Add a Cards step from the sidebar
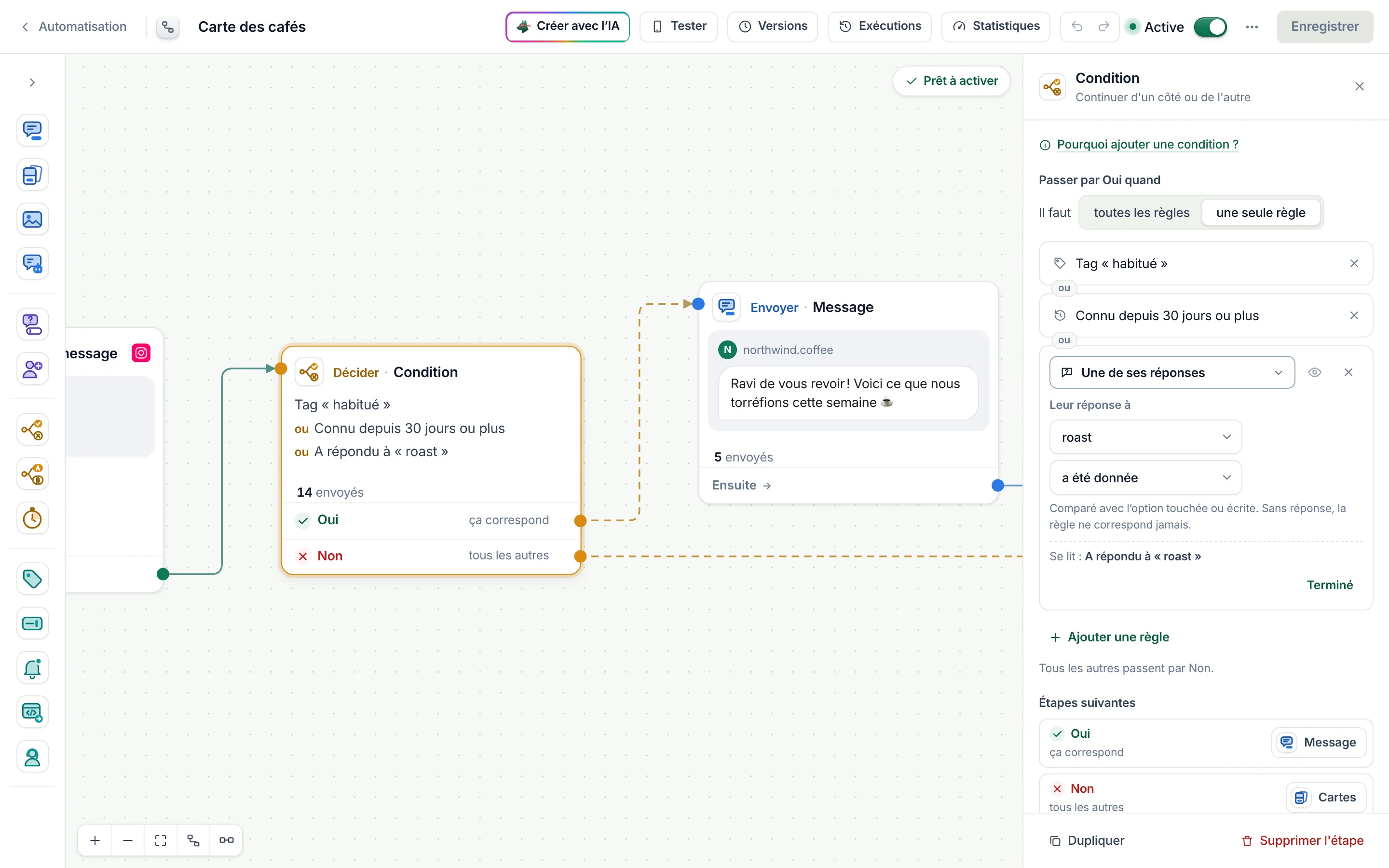This screenshot has height=868, width=1389. tap(32, 175)
